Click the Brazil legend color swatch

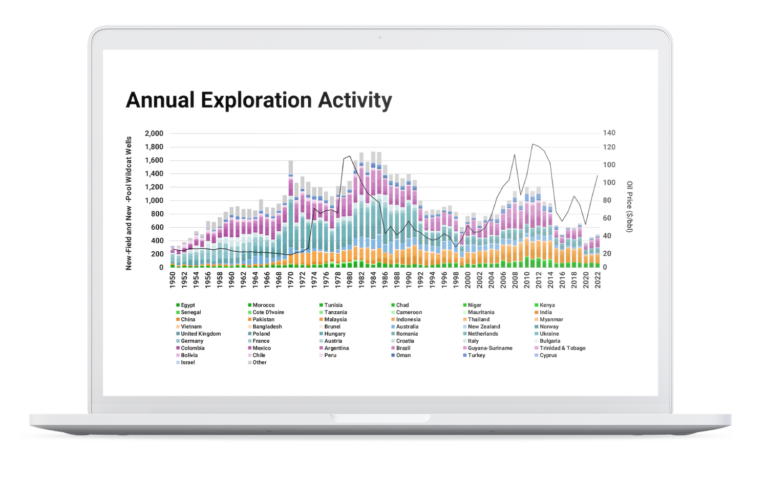click(393, 347)
